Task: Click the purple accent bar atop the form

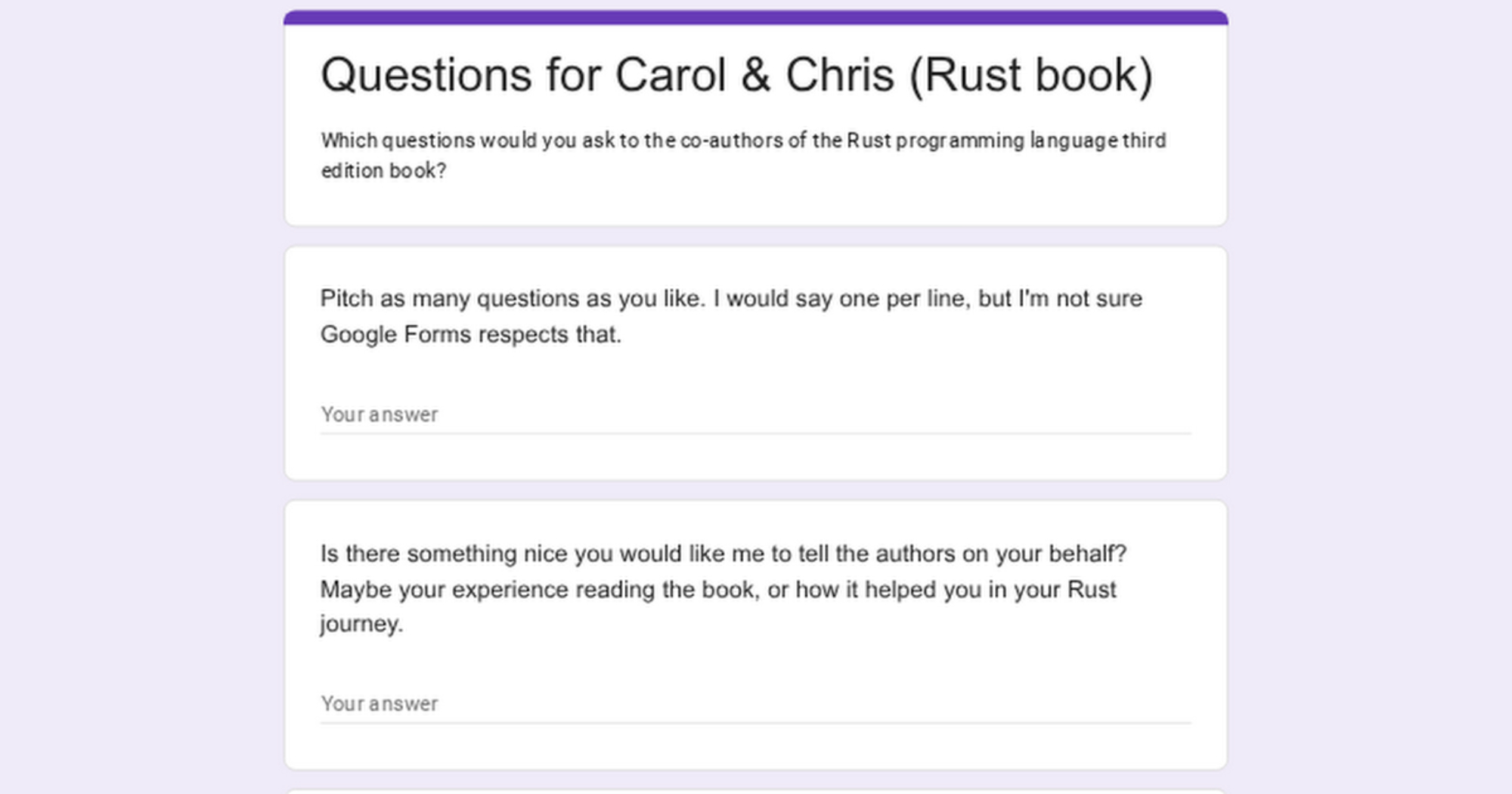Action: point(755,17)
